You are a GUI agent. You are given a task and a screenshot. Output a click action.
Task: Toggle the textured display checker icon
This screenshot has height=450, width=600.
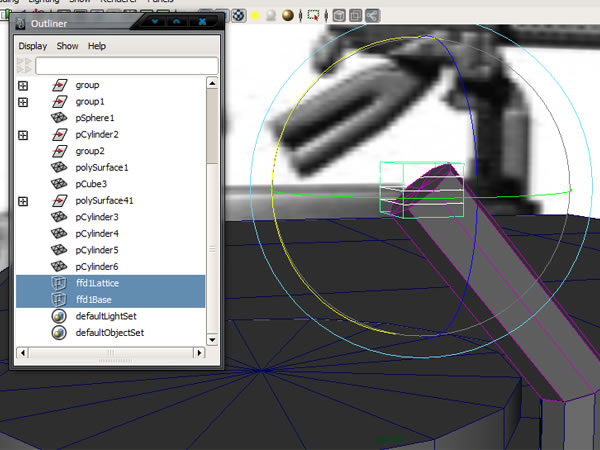click(239, 16)
